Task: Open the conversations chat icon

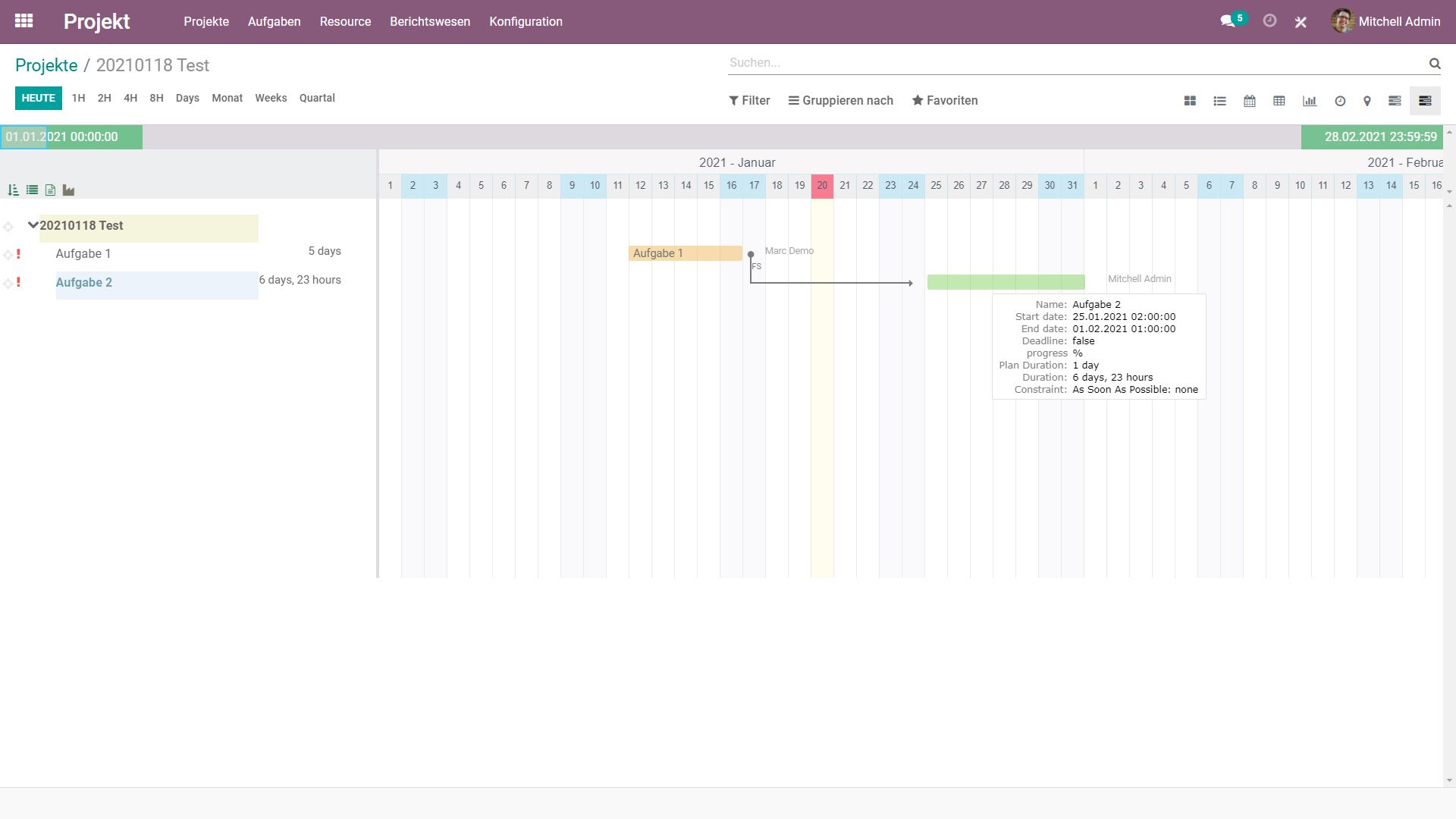Action: point(1227,21)
